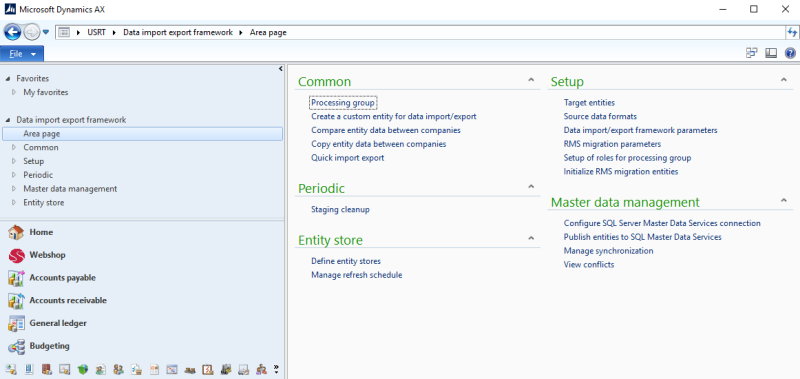
Task: Click the blue Back navigation arrow
Action: (x=13, y=32)
